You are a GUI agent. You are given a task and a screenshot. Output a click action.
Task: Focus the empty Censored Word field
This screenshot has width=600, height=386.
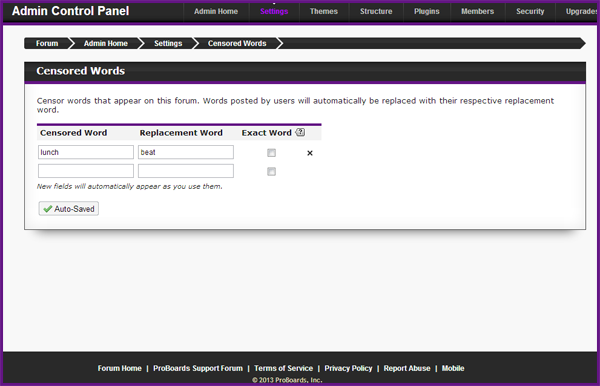86,171
